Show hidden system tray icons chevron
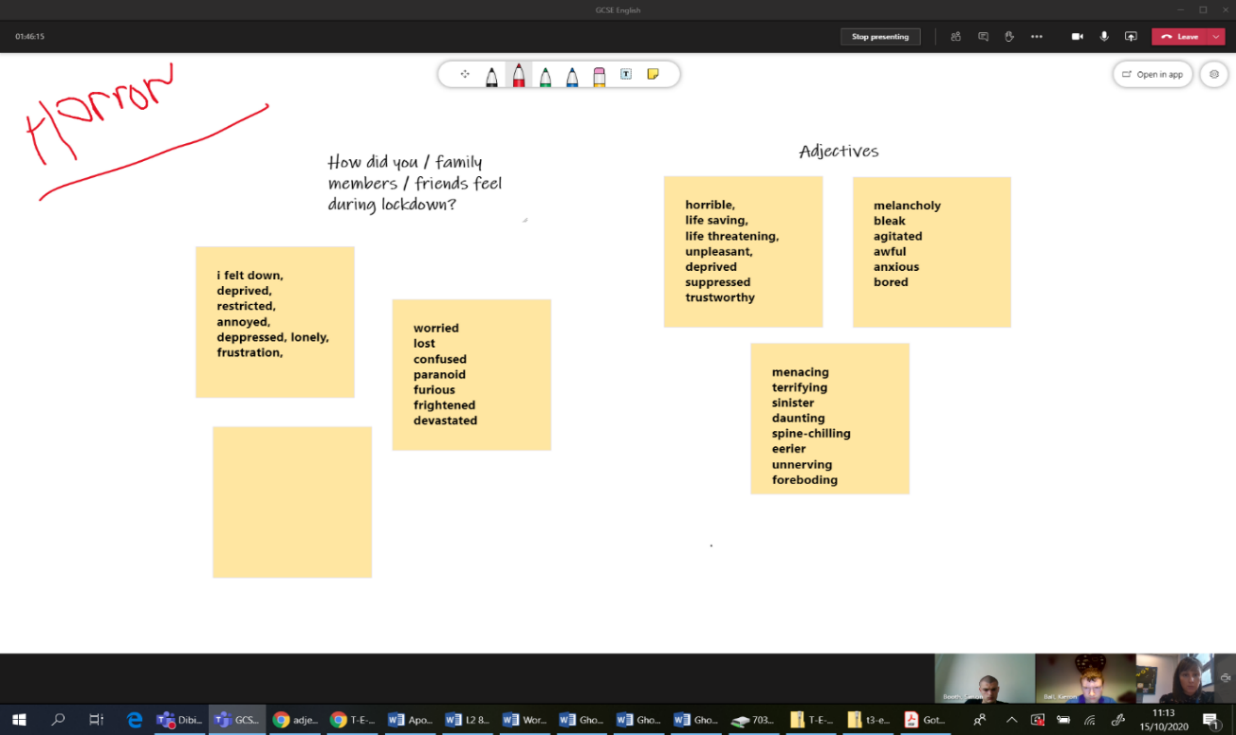This screenshot has width=1236, height=735. click(x=1011, y=720)
